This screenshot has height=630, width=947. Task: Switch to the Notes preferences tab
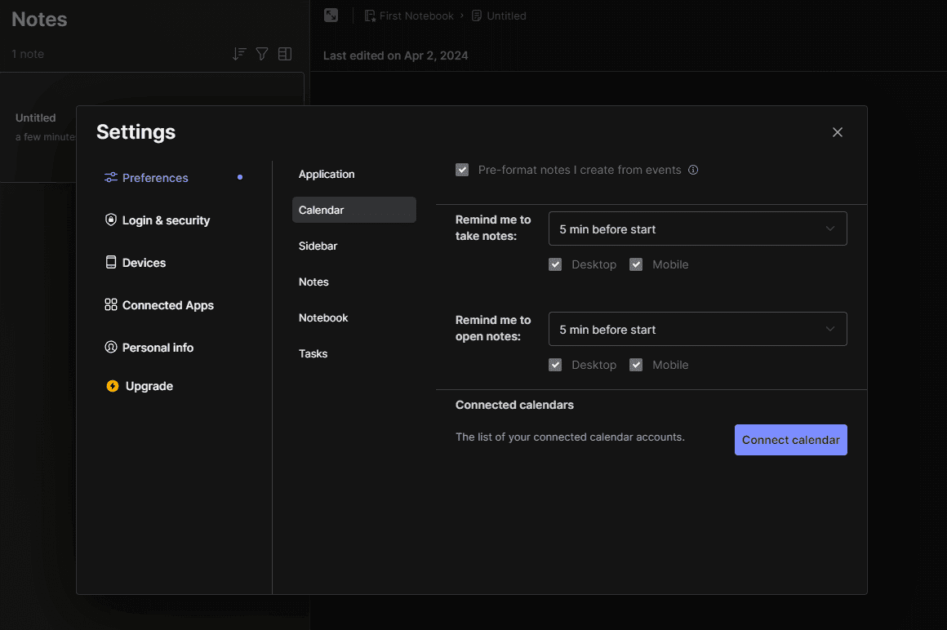click(313, 281)
